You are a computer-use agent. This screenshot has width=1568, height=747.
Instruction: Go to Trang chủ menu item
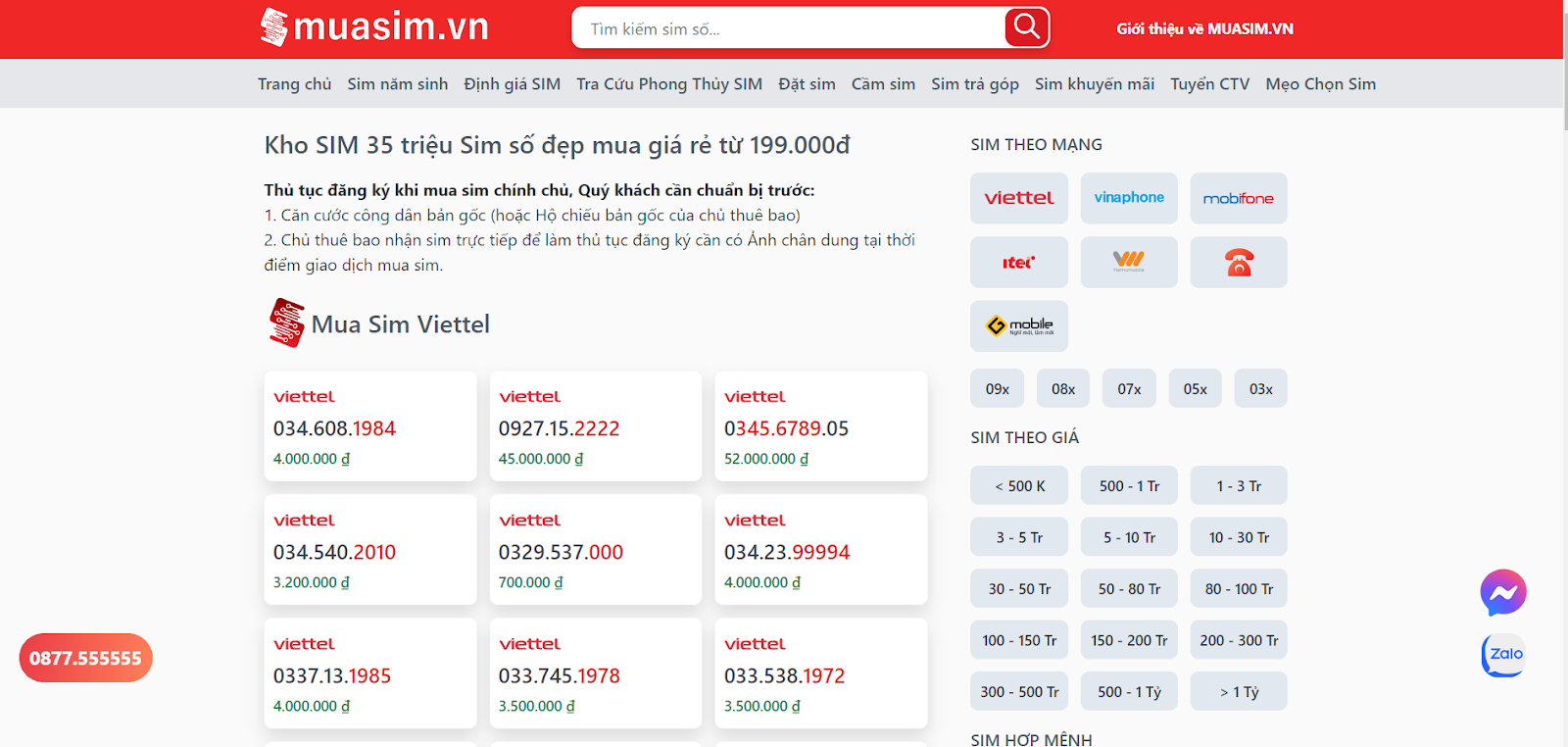(x=294, y=84)
